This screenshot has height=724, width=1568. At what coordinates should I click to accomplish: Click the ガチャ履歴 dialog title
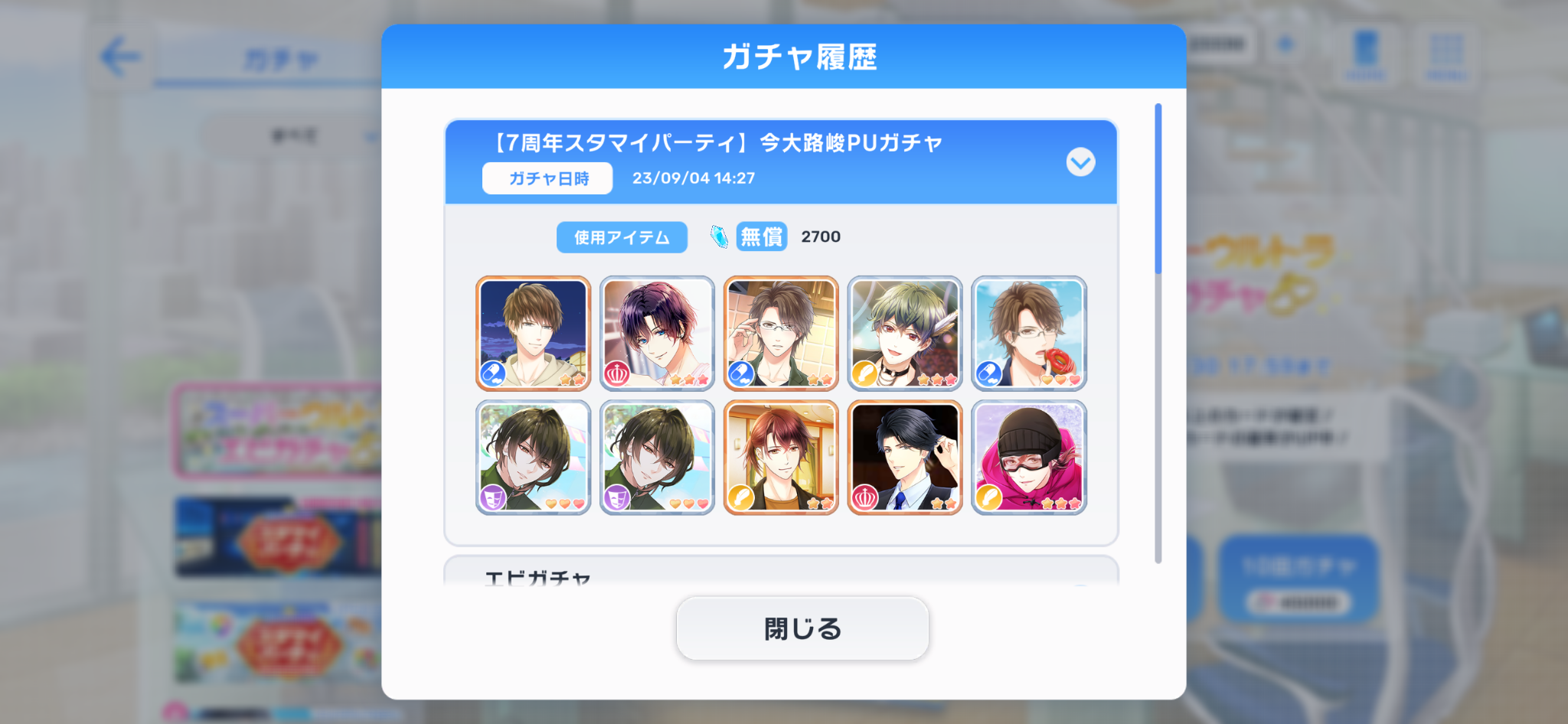799,57
